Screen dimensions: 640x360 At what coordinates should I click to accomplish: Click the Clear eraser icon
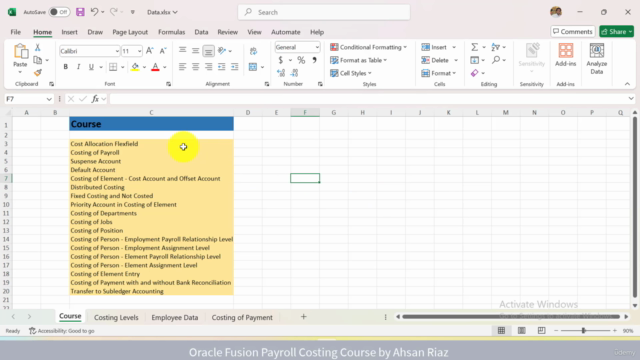click(474, 73)
